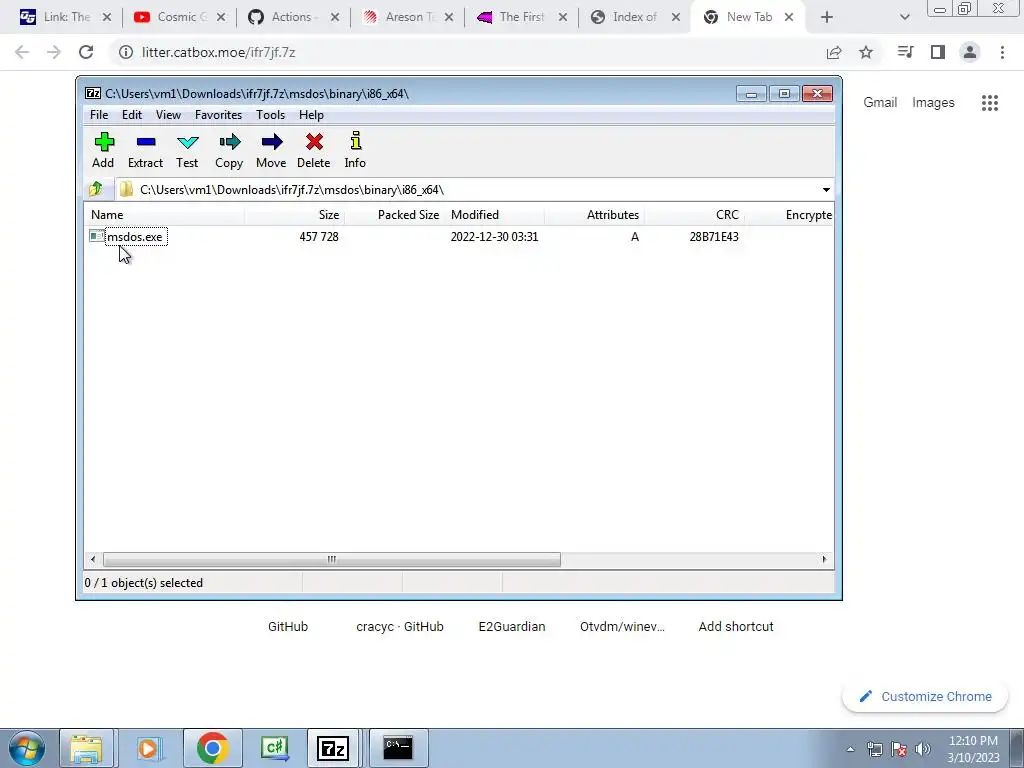Open the Help menu in 7-Zip
1024x768 pixels.
(312, 115)
